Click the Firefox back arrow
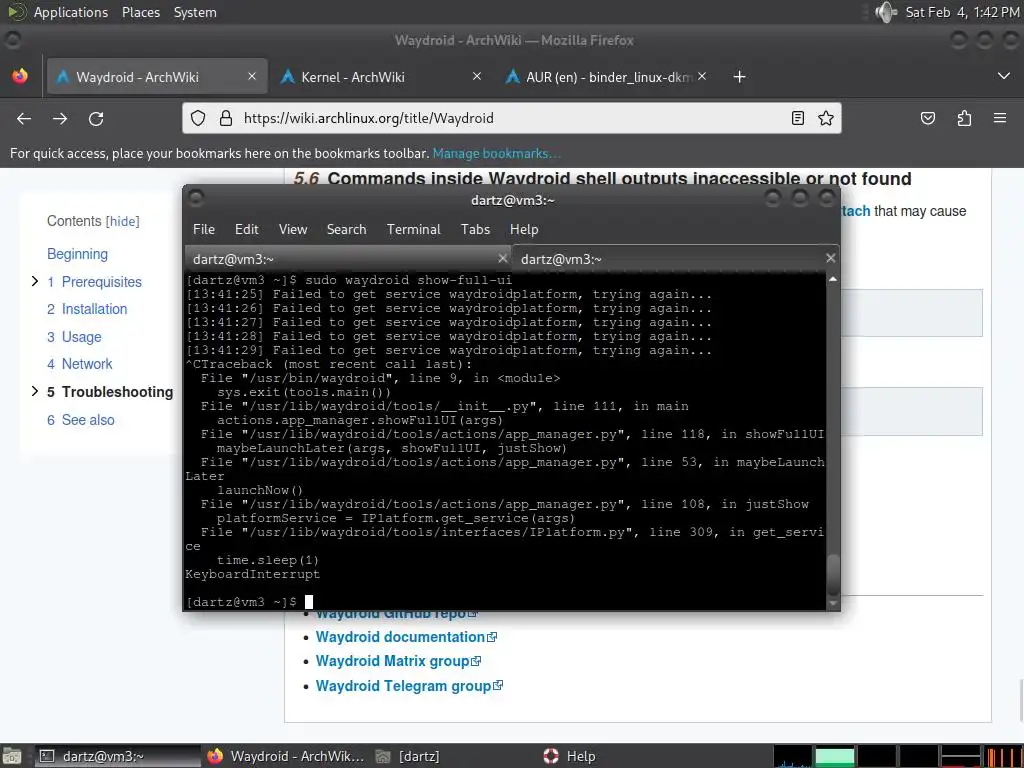Image resolution: width=1024 pixels, height=768 pixels. [x=24, y=119]
